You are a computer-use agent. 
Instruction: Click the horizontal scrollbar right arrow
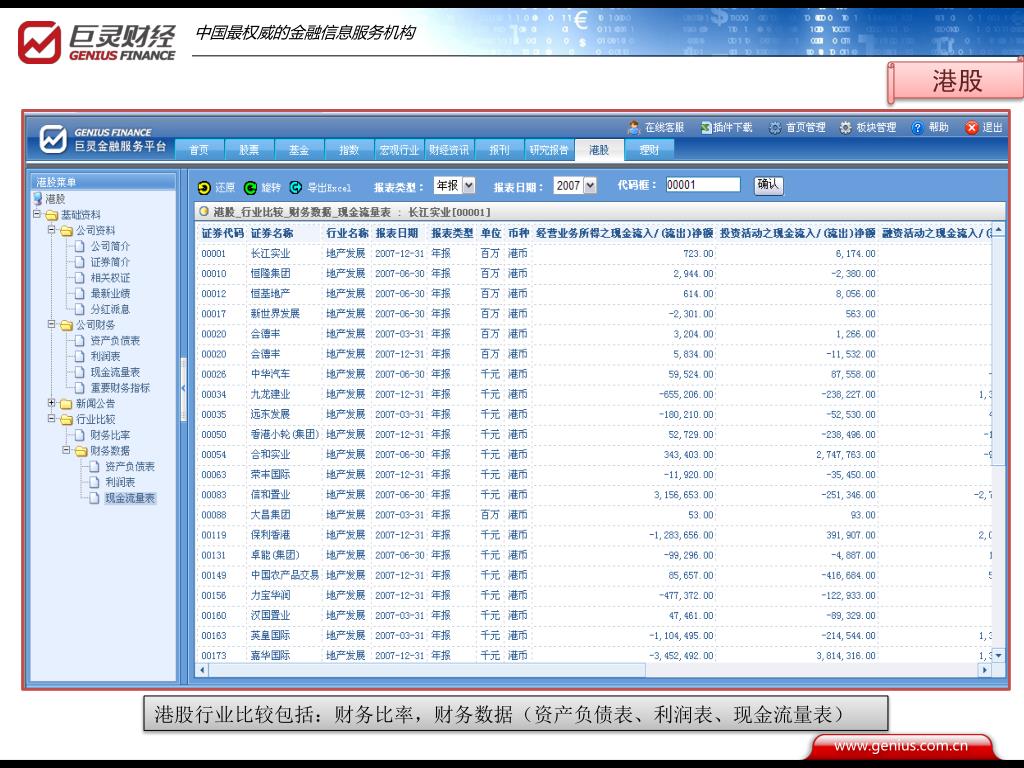984,669
